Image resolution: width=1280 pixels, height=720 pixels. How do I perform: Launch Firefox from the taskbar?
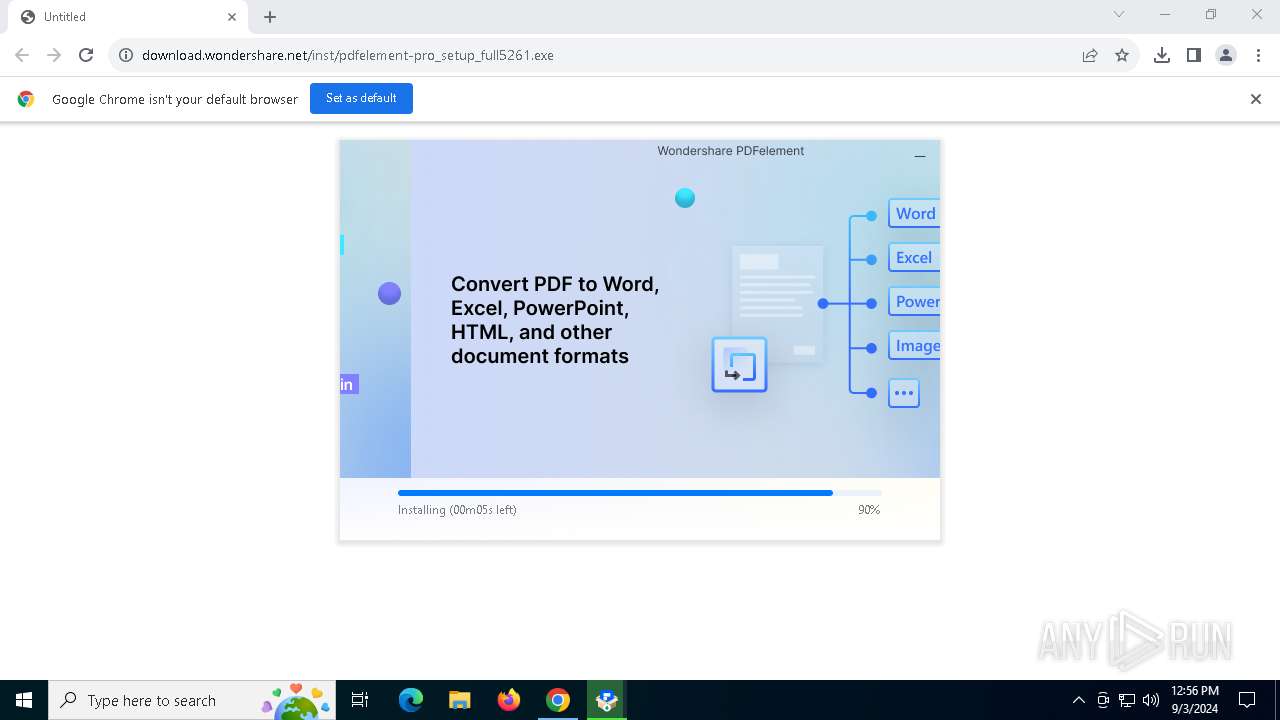click(509, 700)
